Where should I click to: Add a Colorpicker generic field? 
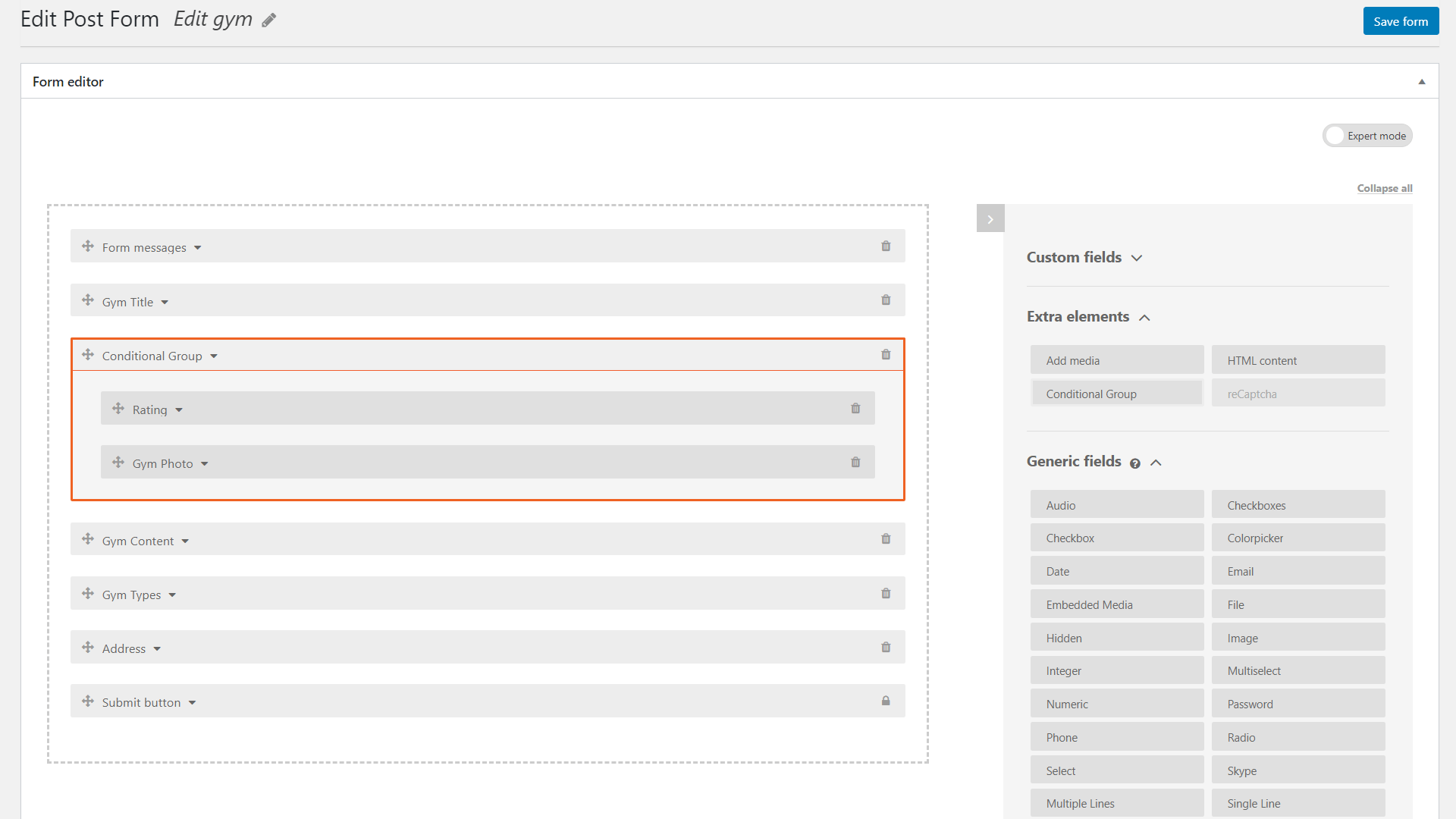[x=1298, y=538]
